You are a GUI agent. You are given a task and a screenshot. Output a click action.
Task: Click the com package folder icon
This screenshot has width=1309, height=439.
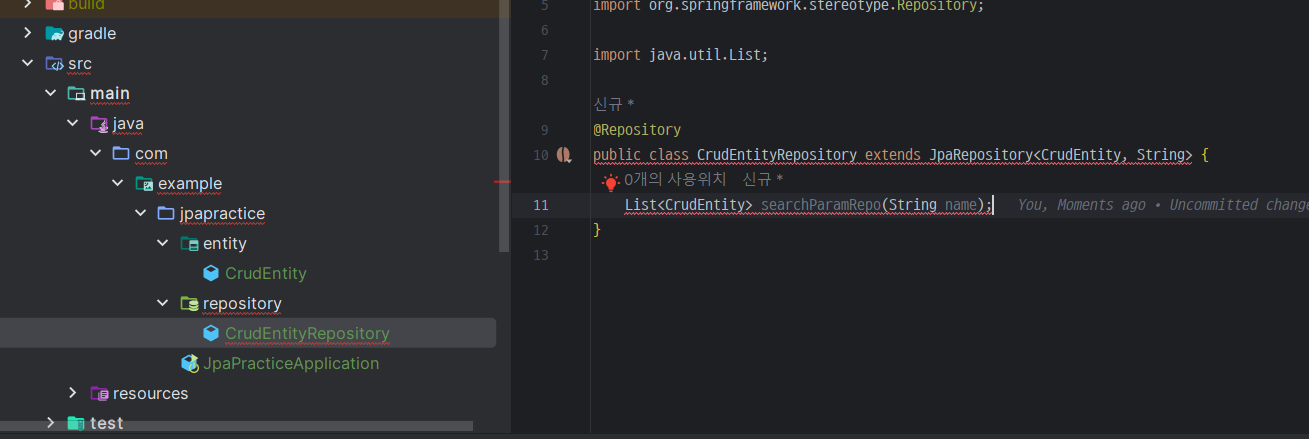[121, 153]
